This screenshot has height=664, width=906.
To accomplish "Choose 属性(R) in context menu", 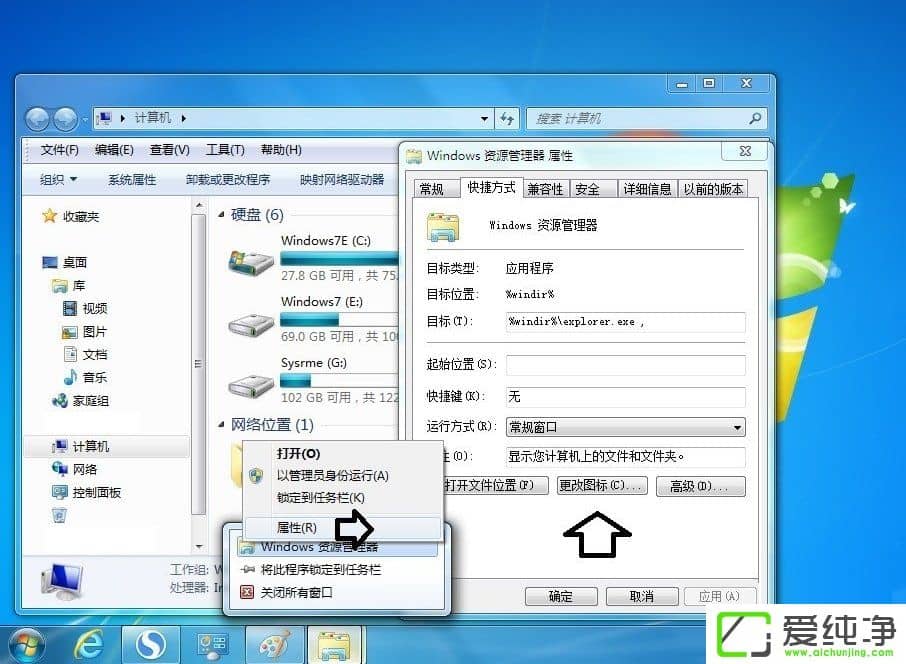I will point(344,528).
